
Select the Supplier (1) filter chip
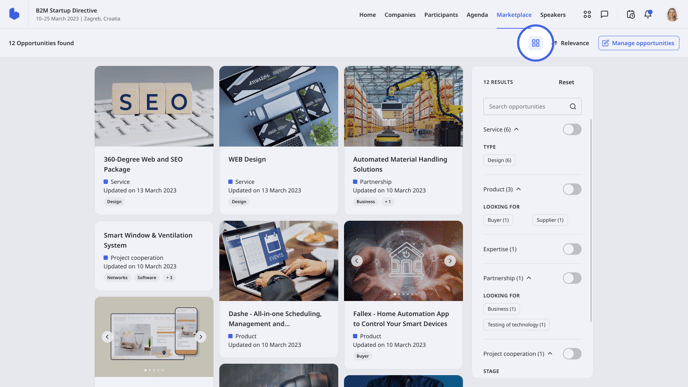[550, 220]
